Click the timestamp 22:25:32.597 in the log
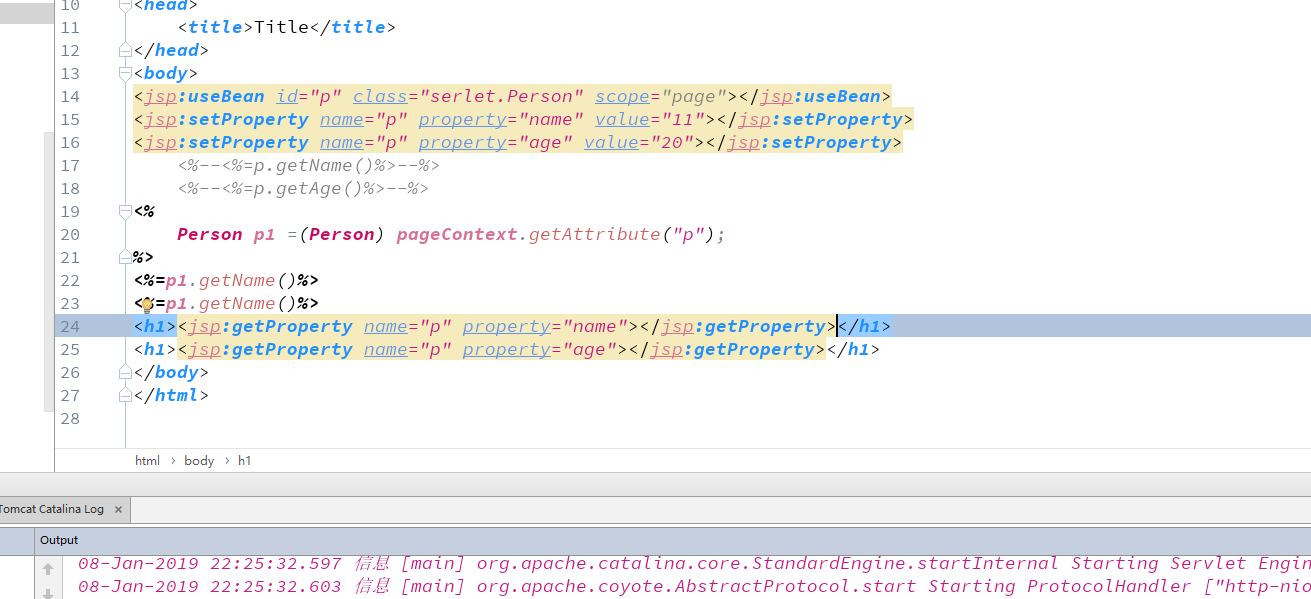 pos(276,563)
